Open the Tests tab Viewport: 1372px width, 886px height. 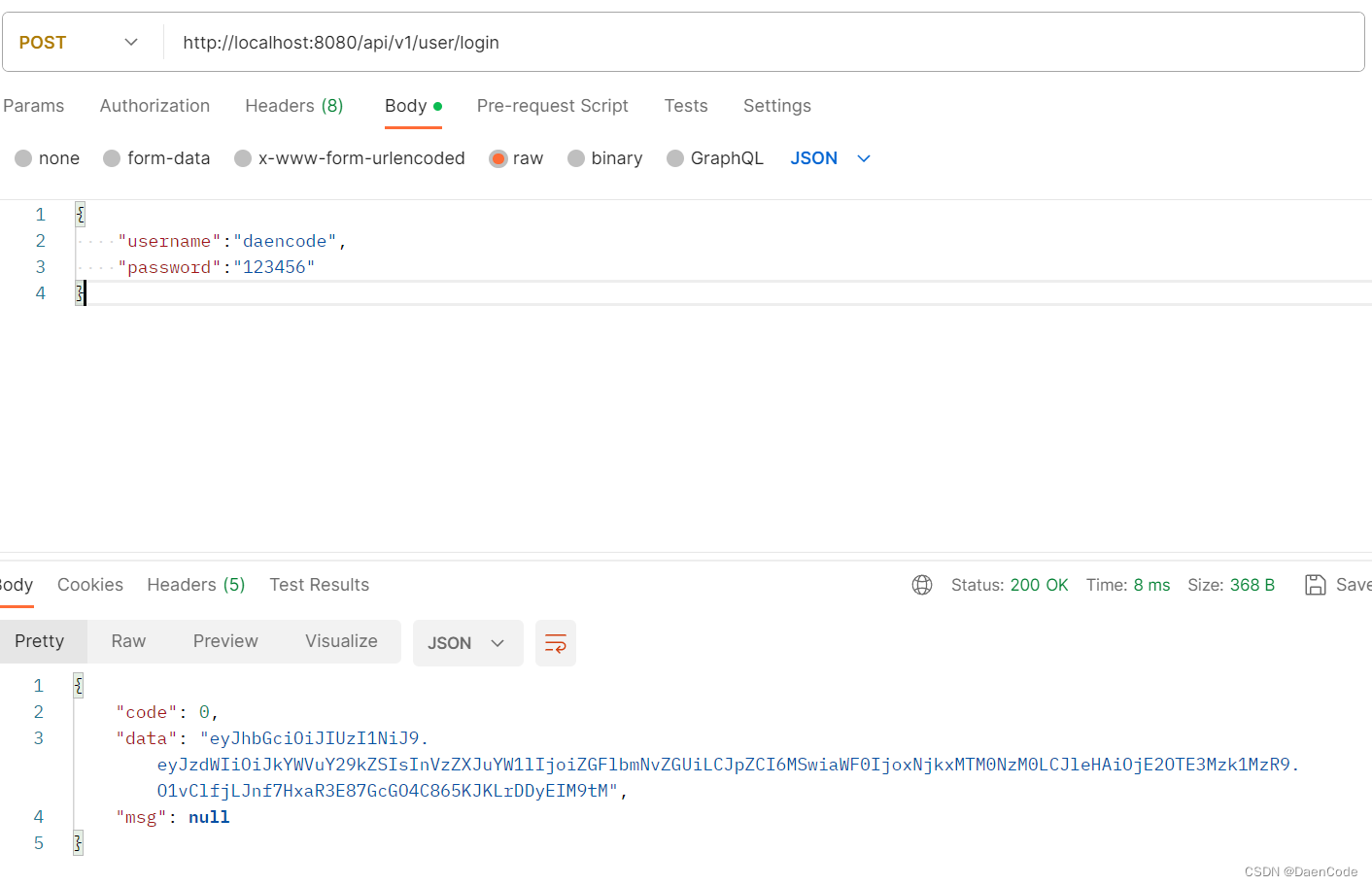click(x=686, y=105)
